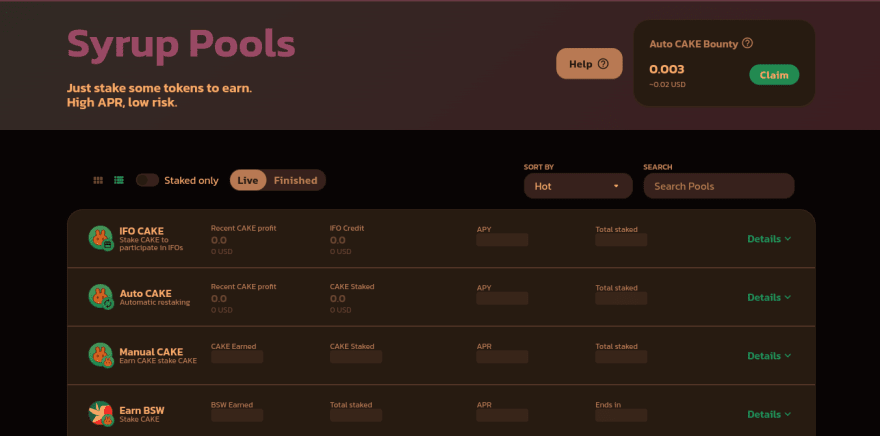Expand Details for Manual CAKE pool
The image size is (880, 436).
tap(769, 355)
